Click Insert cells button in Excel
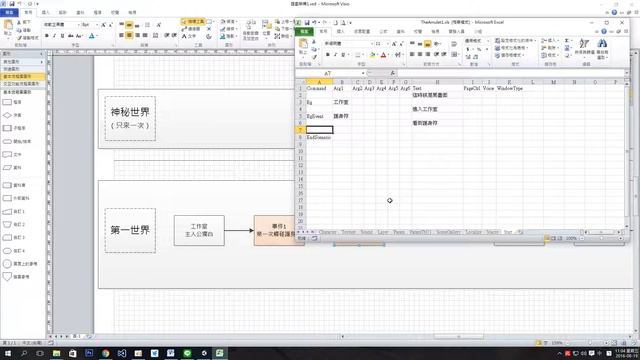This screenshot has height=360, width=640. click(549, 40)
